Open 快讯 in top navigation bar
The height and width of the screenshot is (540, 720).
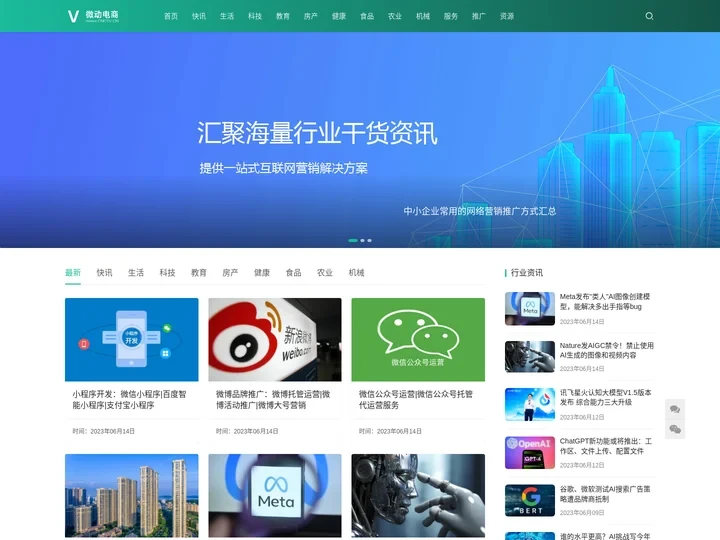[x=199, y=16]
